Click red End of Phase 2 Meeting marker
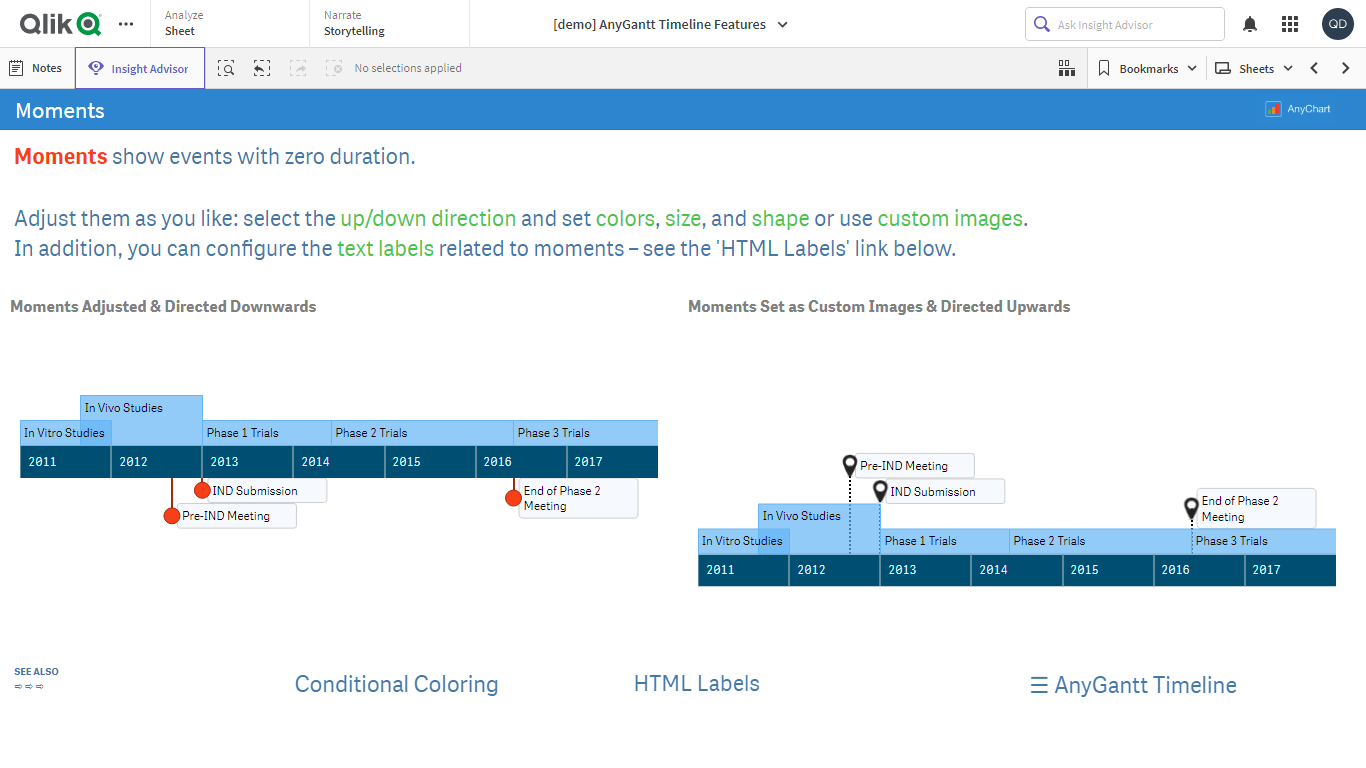1366x768 pixels. point(514,497)
